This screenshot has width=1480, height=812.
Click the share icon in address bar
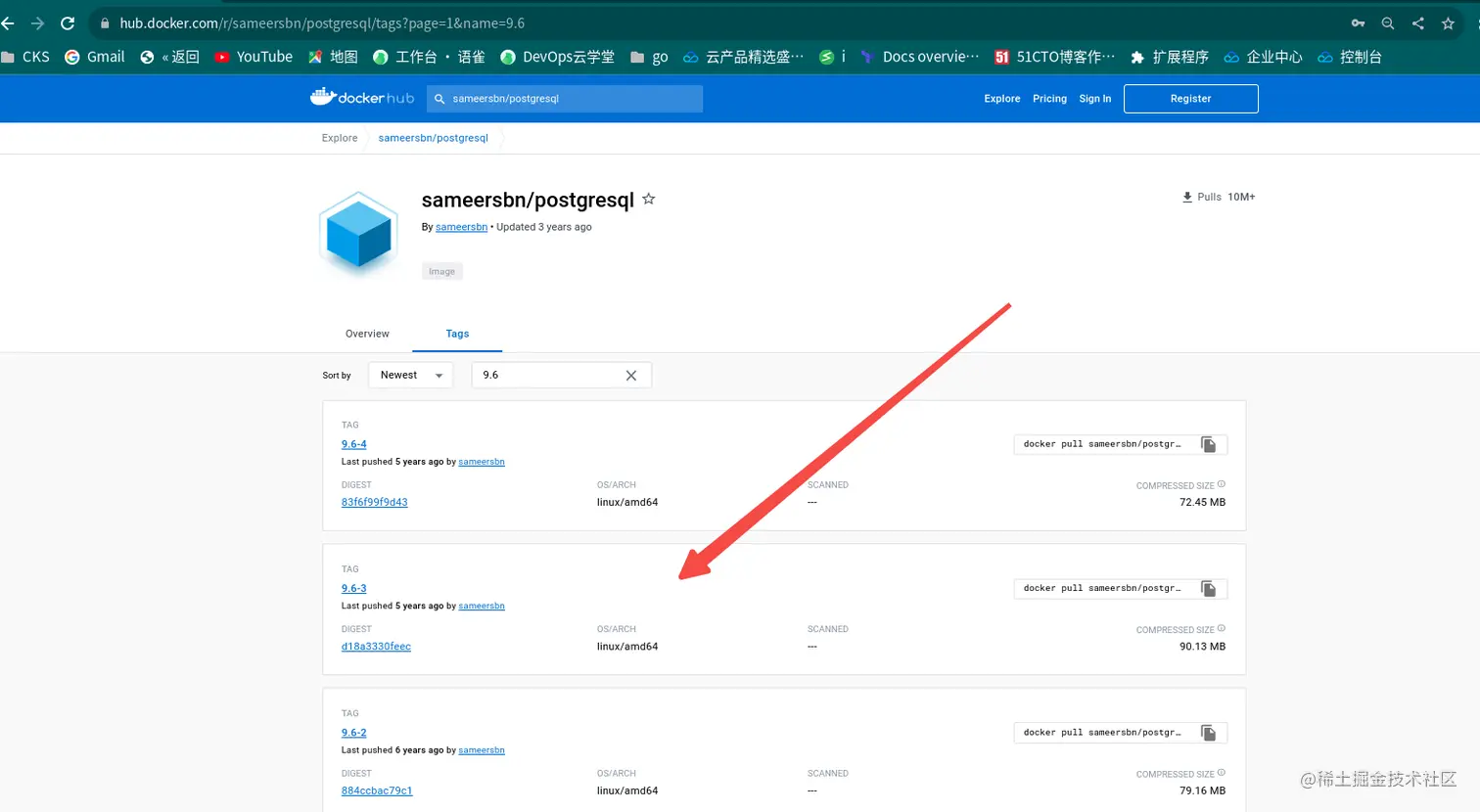pyautogui.click(x=1418, y=23)
